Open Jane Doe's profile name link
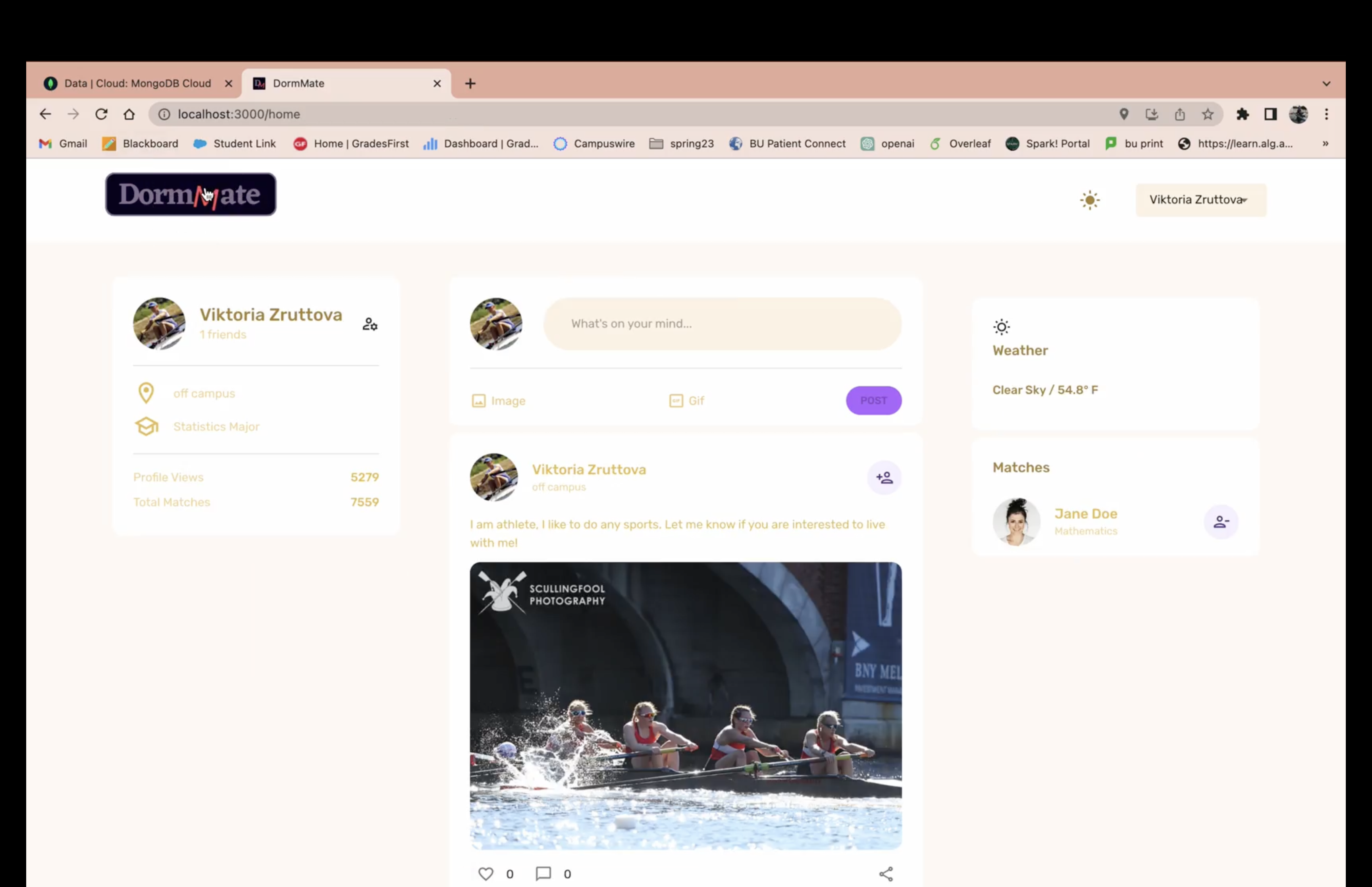This screenshot has height=887, width=1372. pyautogui.click(x=1085, y=514)
